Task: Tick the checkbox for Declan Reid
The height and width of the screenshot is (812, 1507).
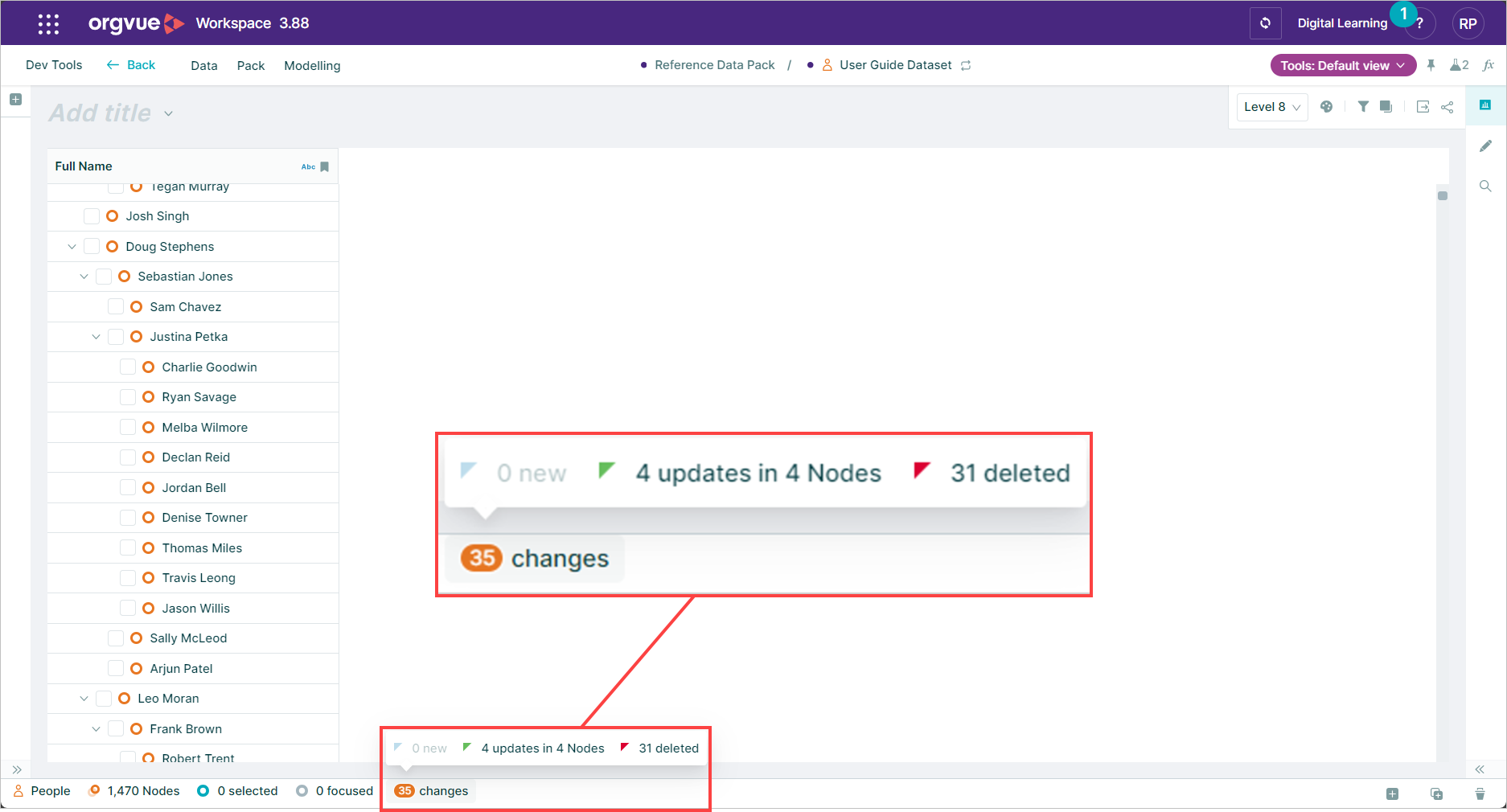Action: [x=128, y=457]
